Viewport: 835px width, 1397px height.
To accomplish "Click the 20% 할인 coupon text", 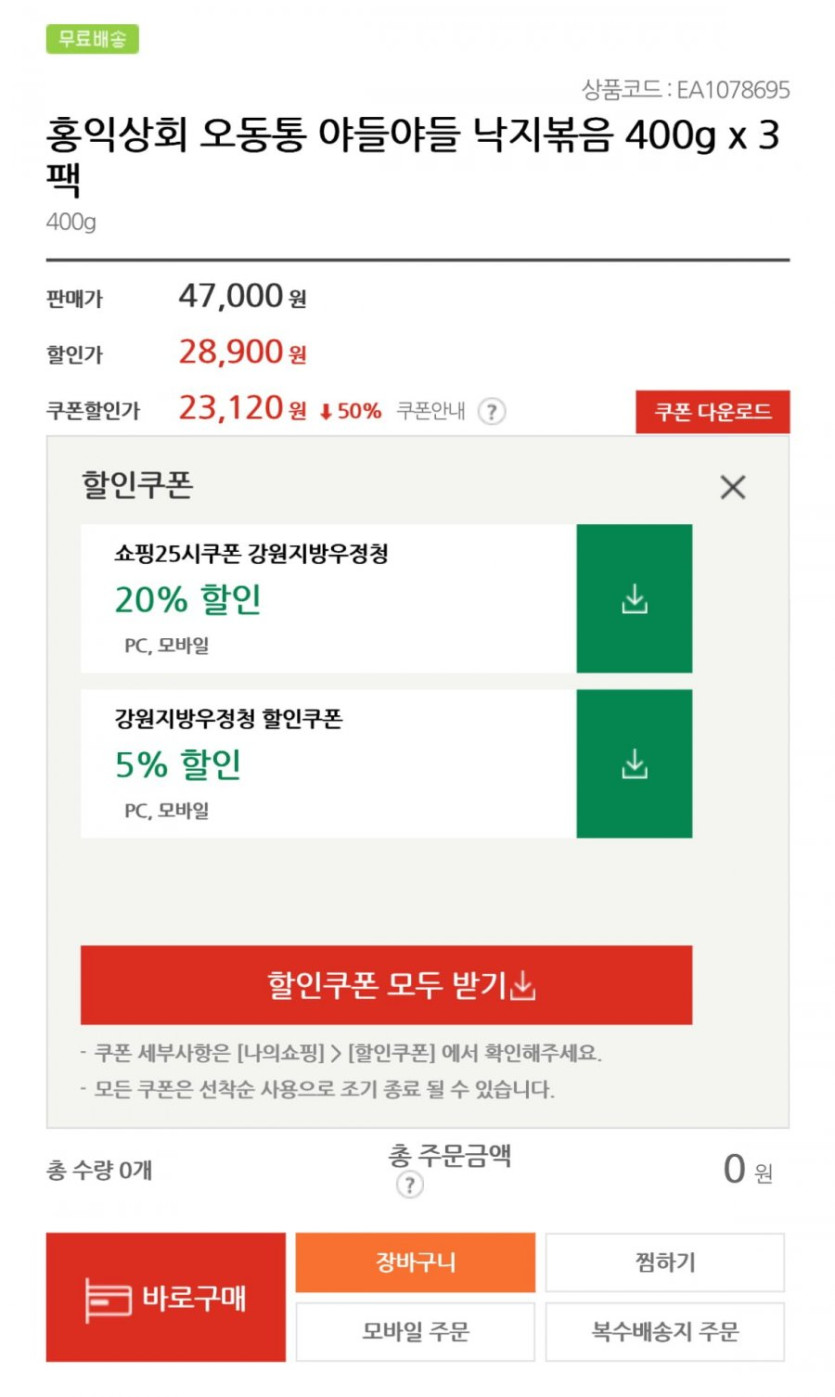I will pos(188,600).
